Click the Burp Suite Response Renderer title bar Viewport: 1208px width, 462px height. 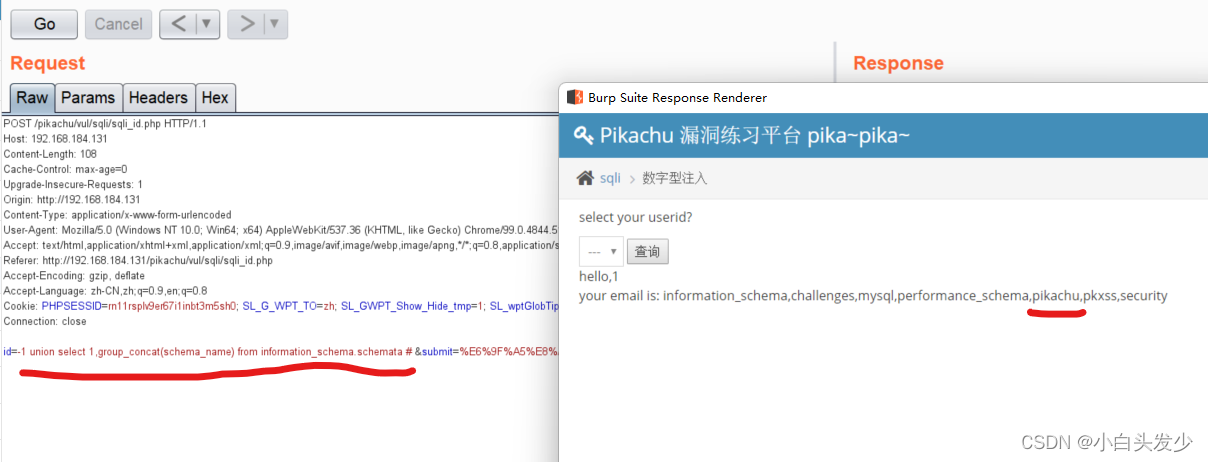[883, 97]
